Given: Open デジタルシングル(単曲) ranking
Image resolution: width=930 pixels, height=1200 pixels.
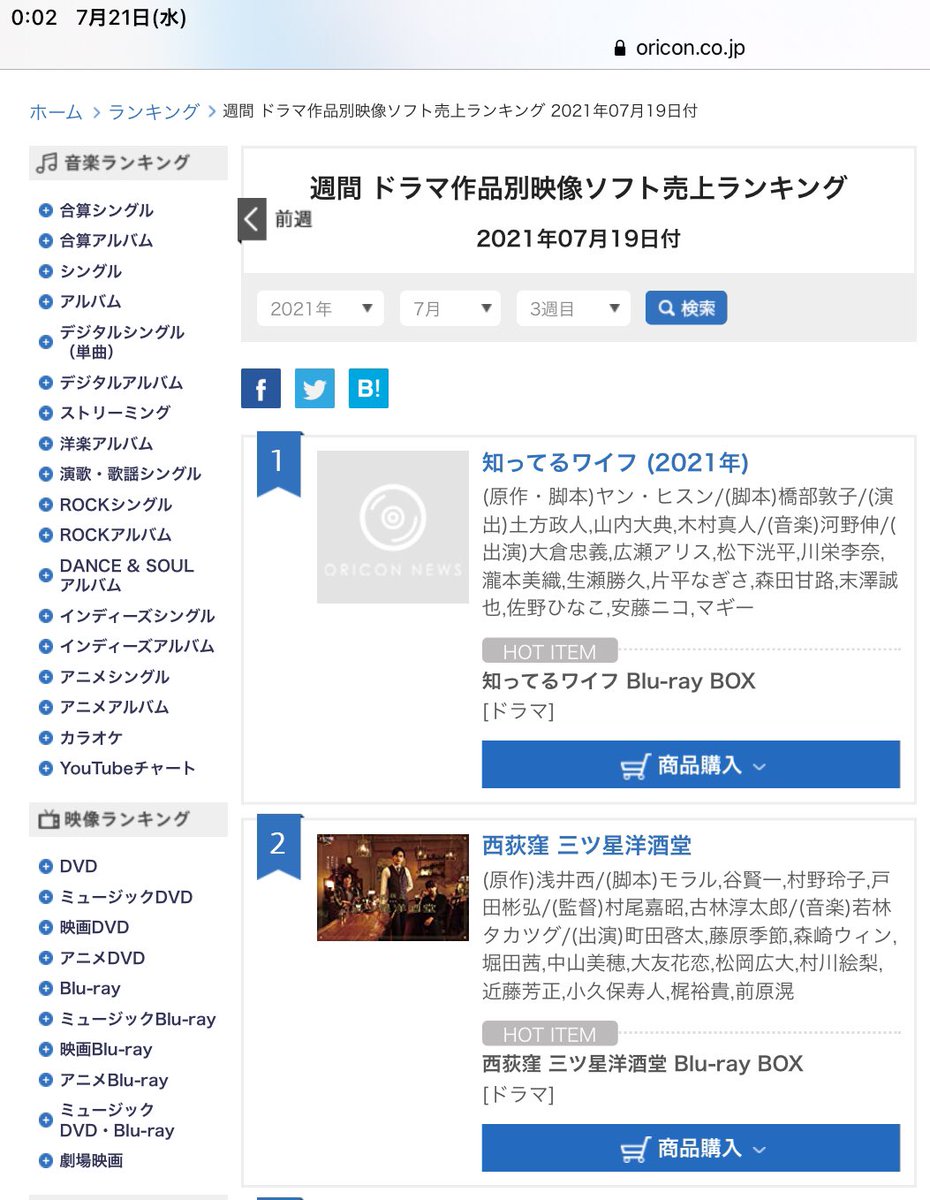Looking at the screenshot, I should click(122, 342).
